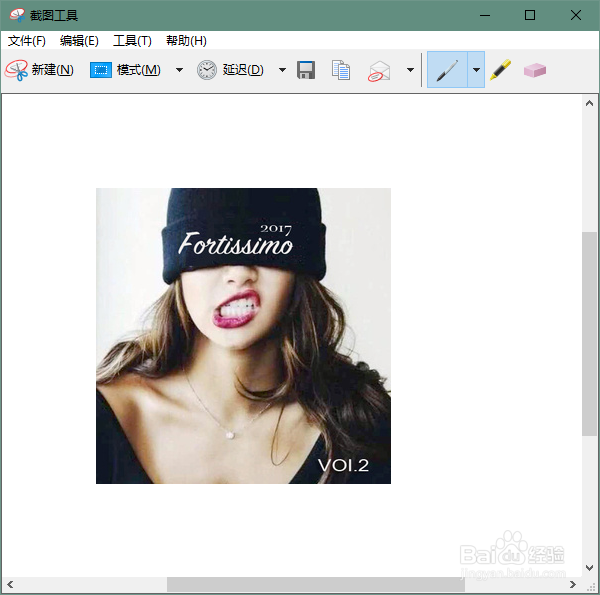The width and height of the screenshot is (600, 595).
Task: Close the Snipping Tool window
Action: click(x=576, y=15)
